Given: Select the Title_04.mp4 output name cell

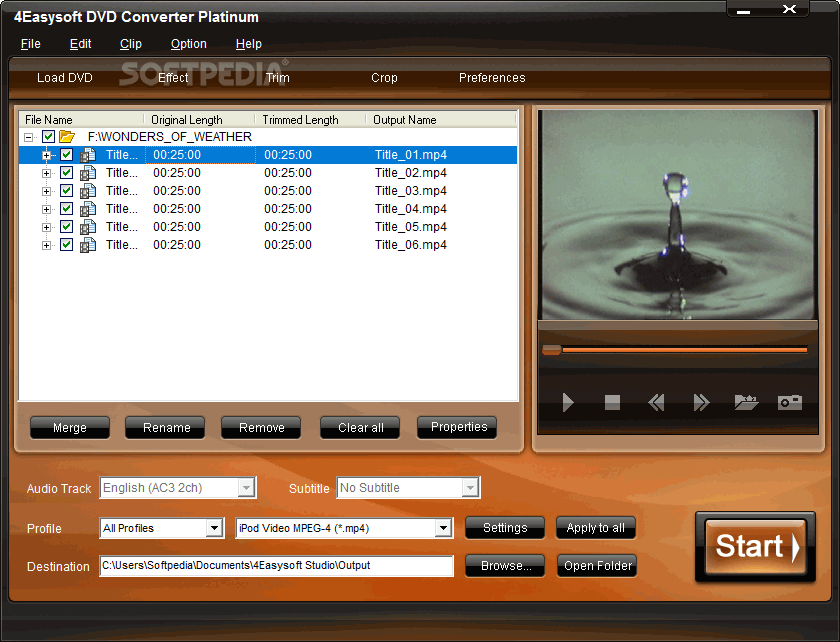Looking at the screenshot, I should click(x=411, y=209).
